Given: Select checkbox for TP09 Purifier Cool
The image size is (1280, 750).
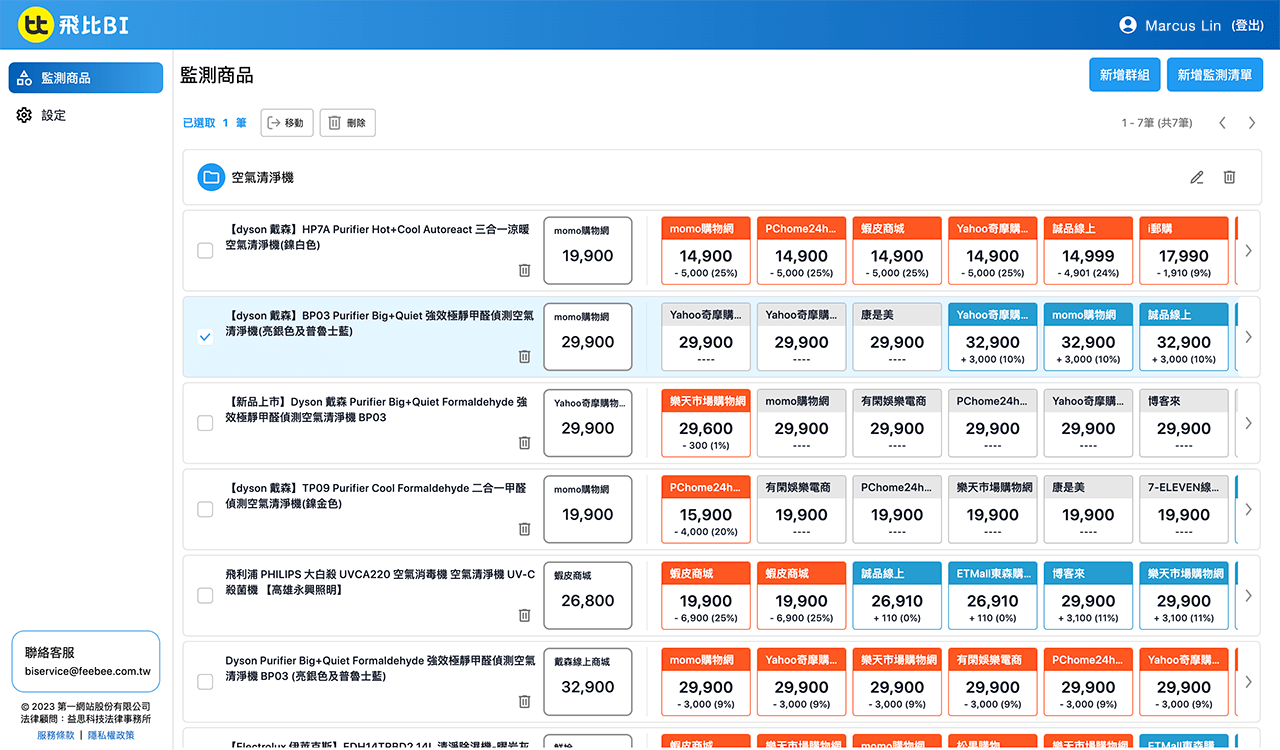Looking at the screenshot, I should pyautogui.click(x=205, y=509).
